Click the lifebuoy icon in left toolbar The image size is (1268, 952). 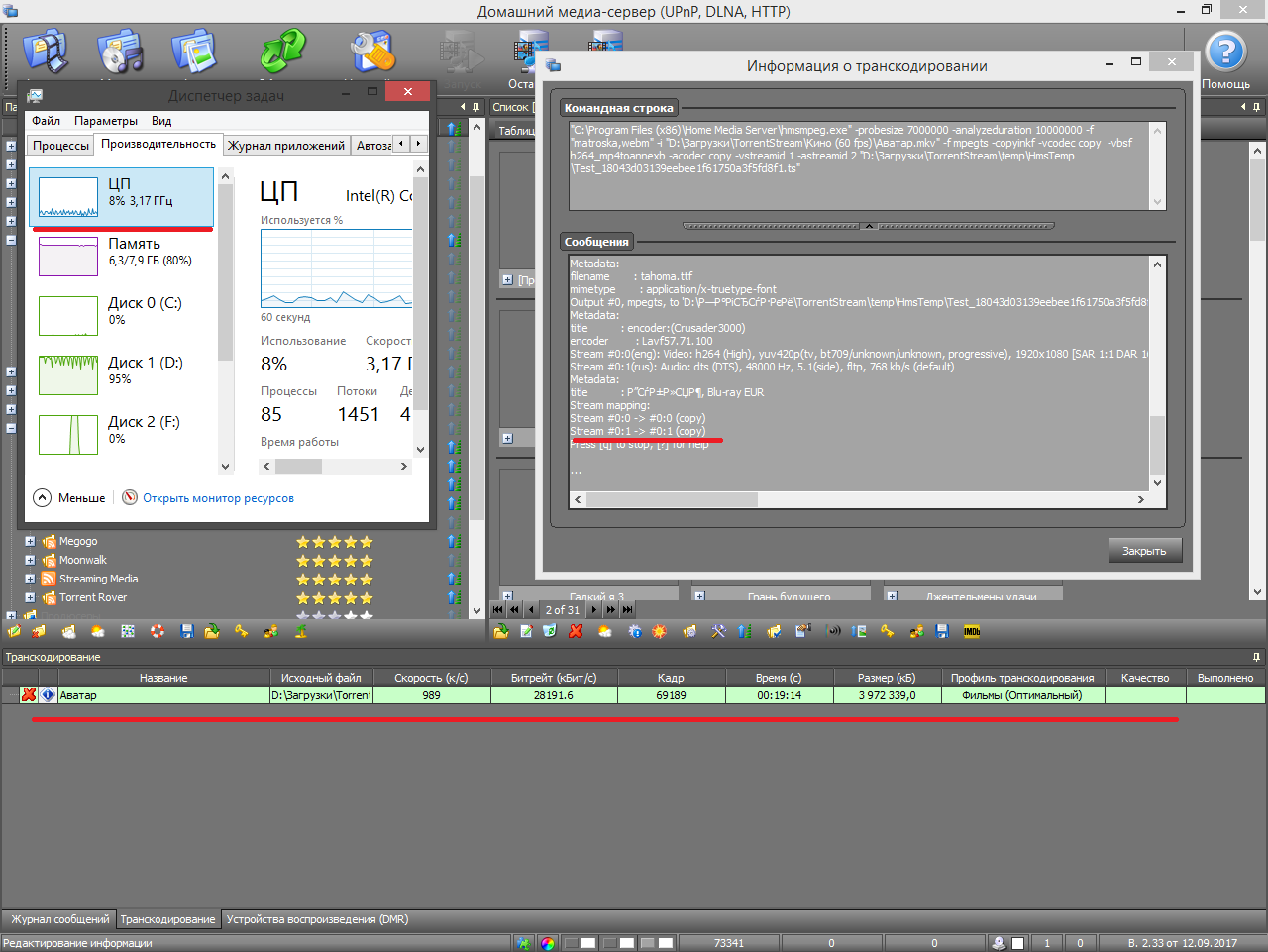(x=158, y=631)
